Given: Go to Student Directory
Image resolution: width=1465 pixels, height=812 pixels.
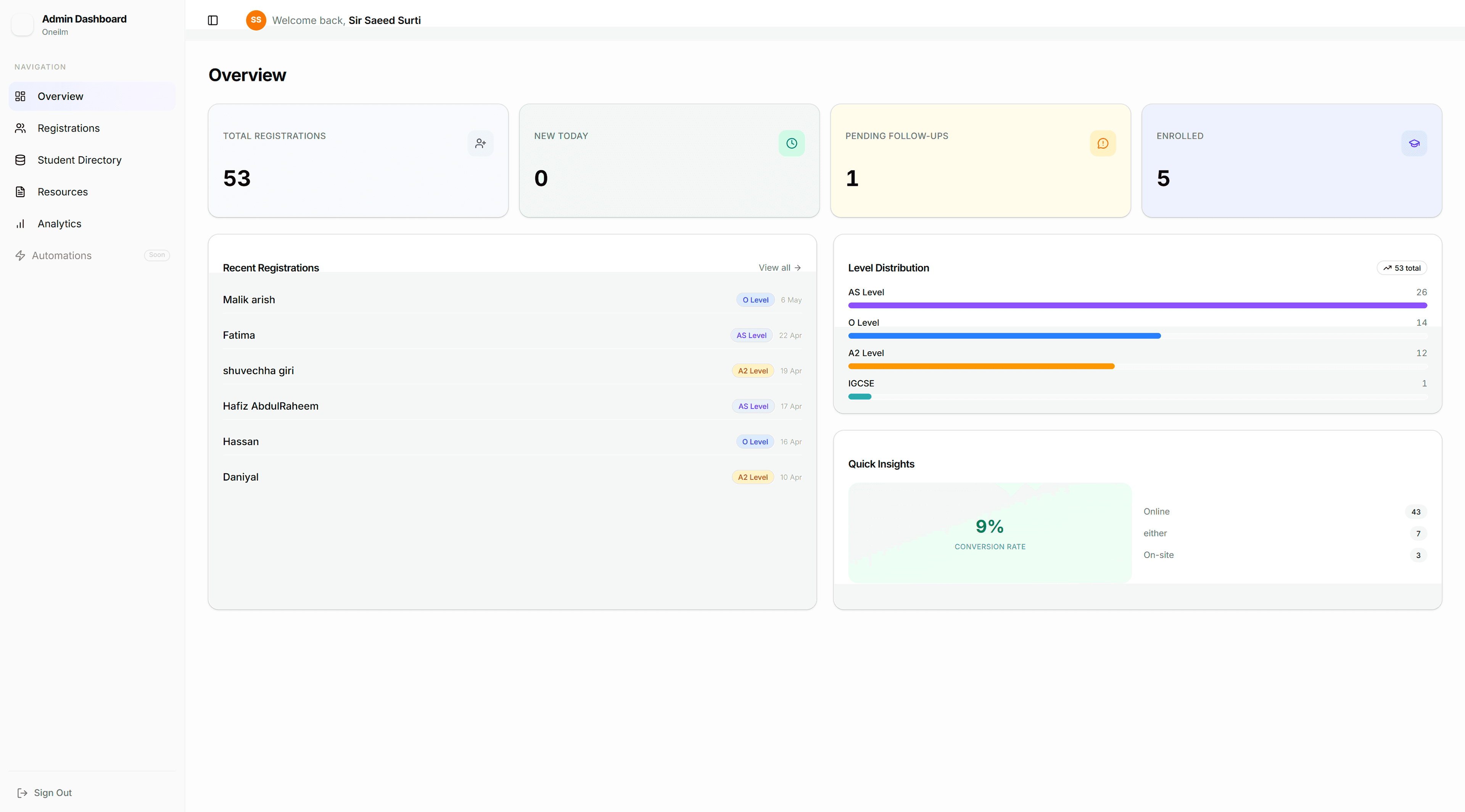Looking at the screenshot, I should click(92, 160).
